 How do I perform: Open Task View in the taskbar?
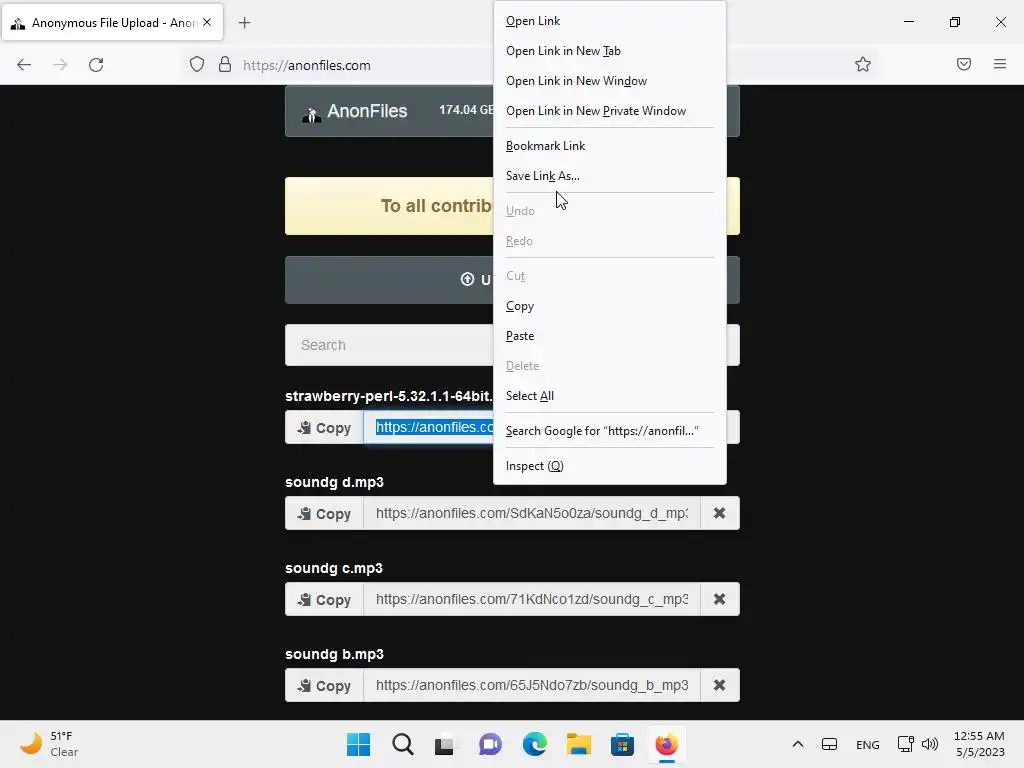click(x=445, y=744)
